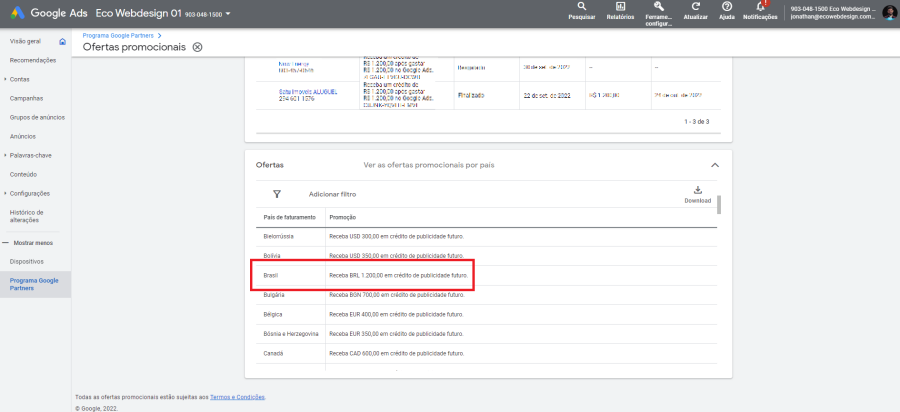This screenshot has width=900, height=412.
Task: Click the Ofertas section title
Action: 269,165
